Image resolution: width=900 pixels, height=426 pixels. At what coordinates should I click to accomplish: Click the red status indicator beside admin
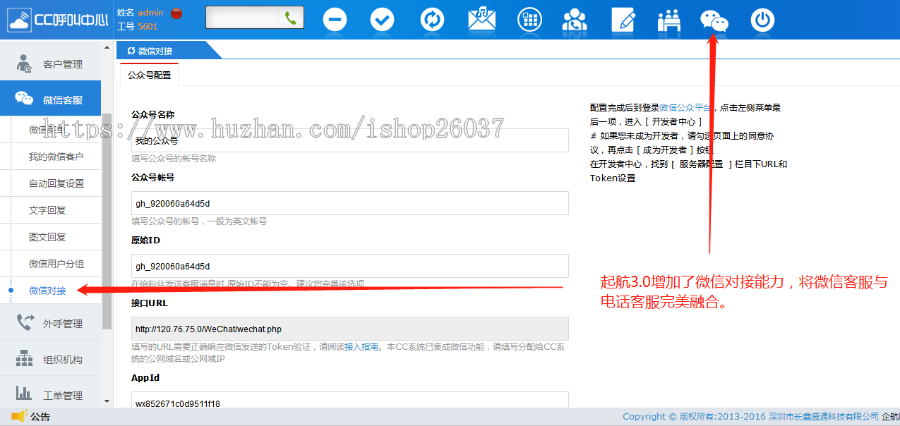[177, 13]
